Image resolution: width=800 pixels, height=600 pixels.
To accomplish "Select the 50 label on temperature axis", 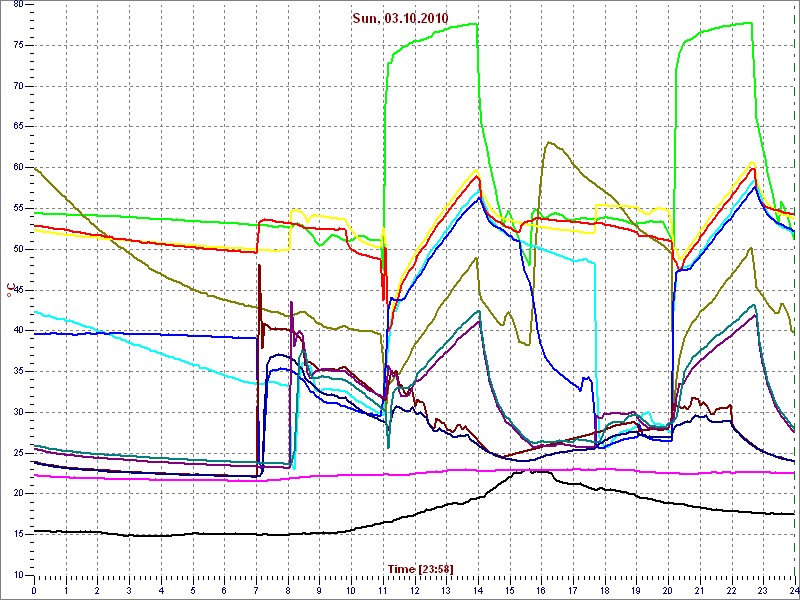I will pyautogui.click(x=17, y=249).
